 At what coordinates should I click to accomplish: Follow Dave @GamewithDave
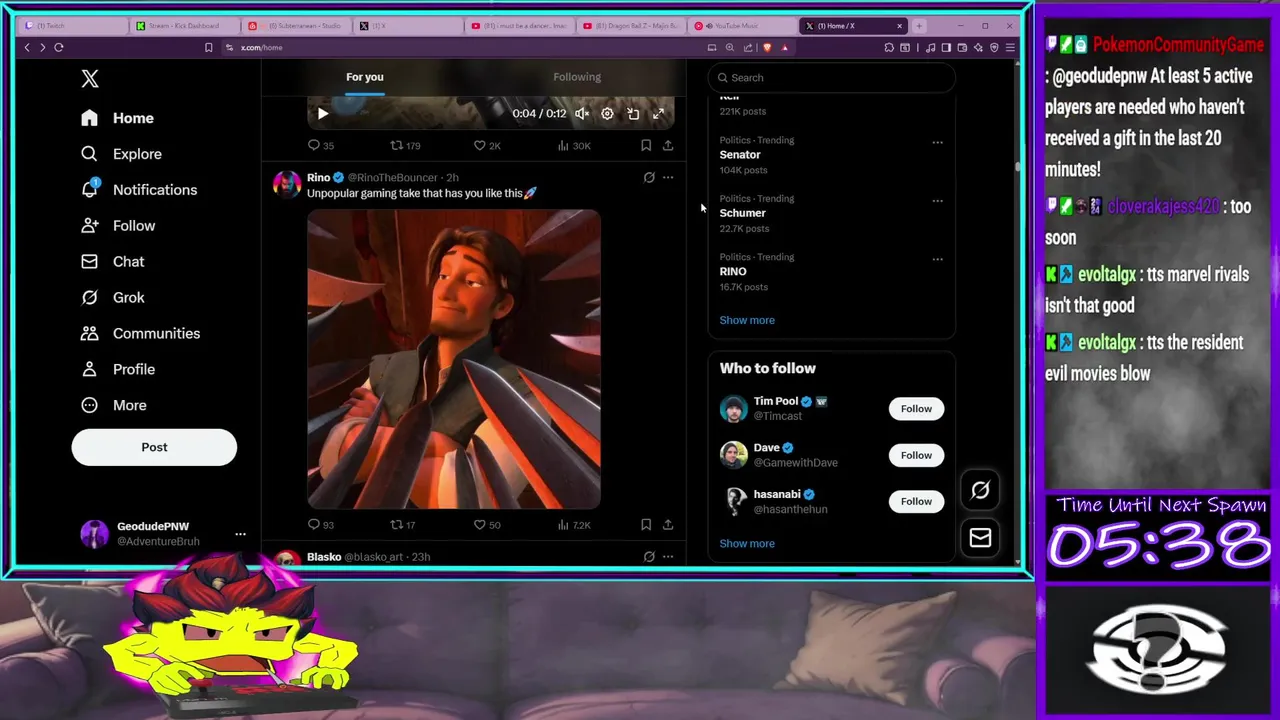click(916, 455)
